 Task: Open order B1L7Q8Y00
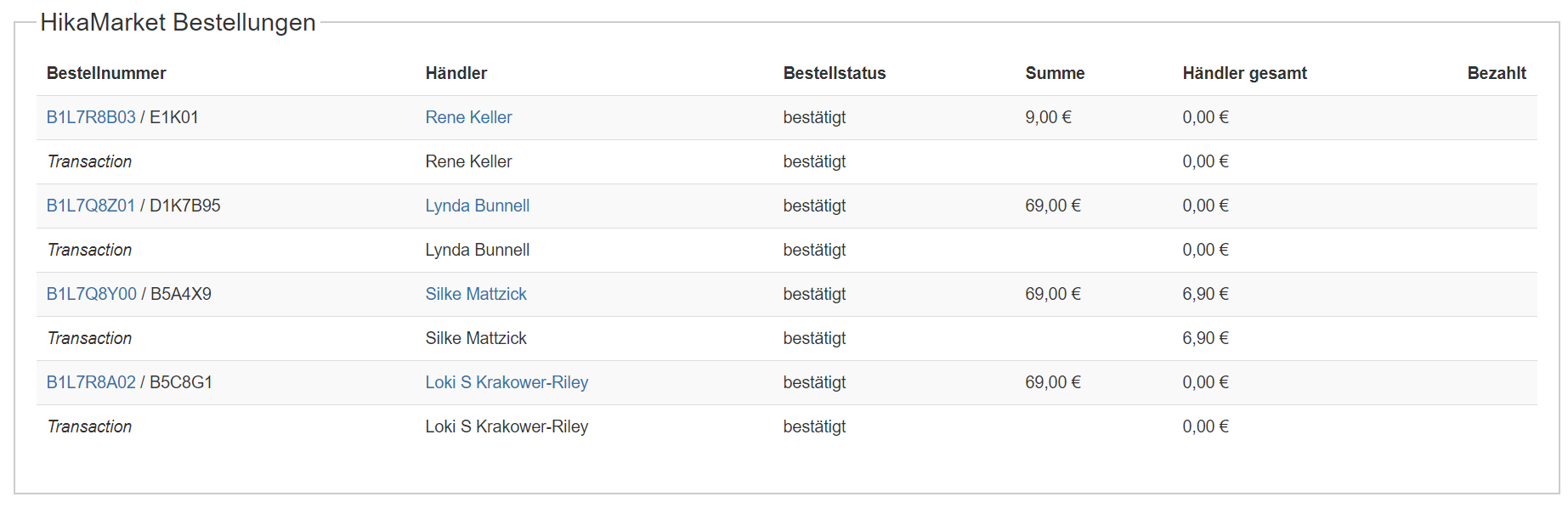[92, 294]
